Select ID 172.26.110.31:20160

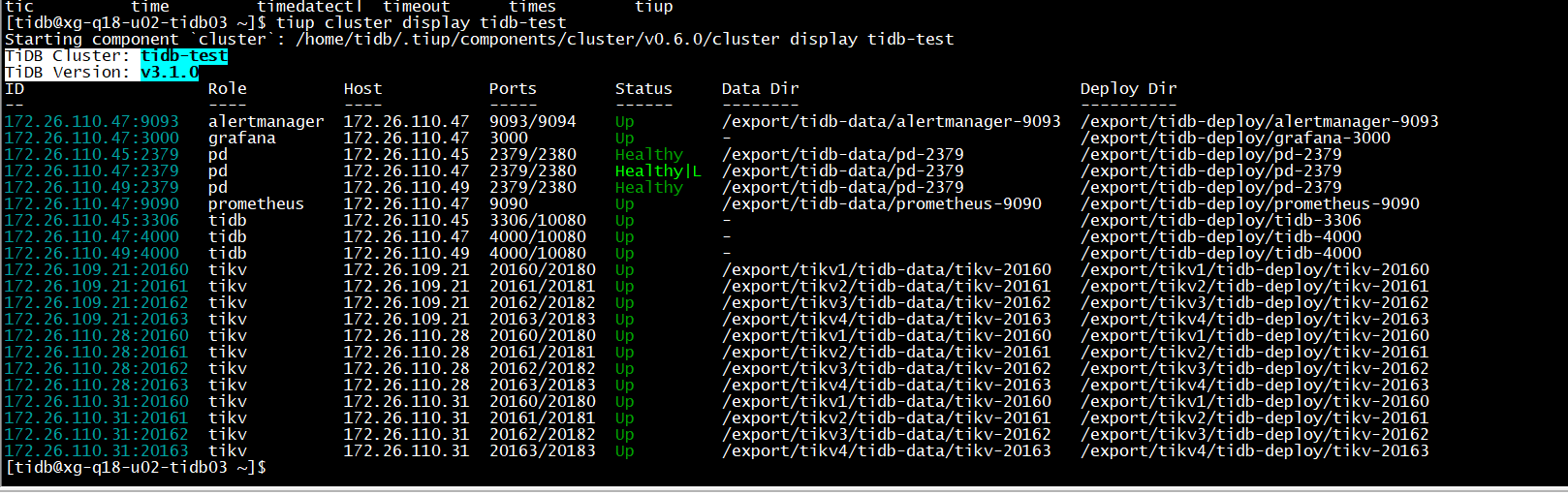point(97,402)
